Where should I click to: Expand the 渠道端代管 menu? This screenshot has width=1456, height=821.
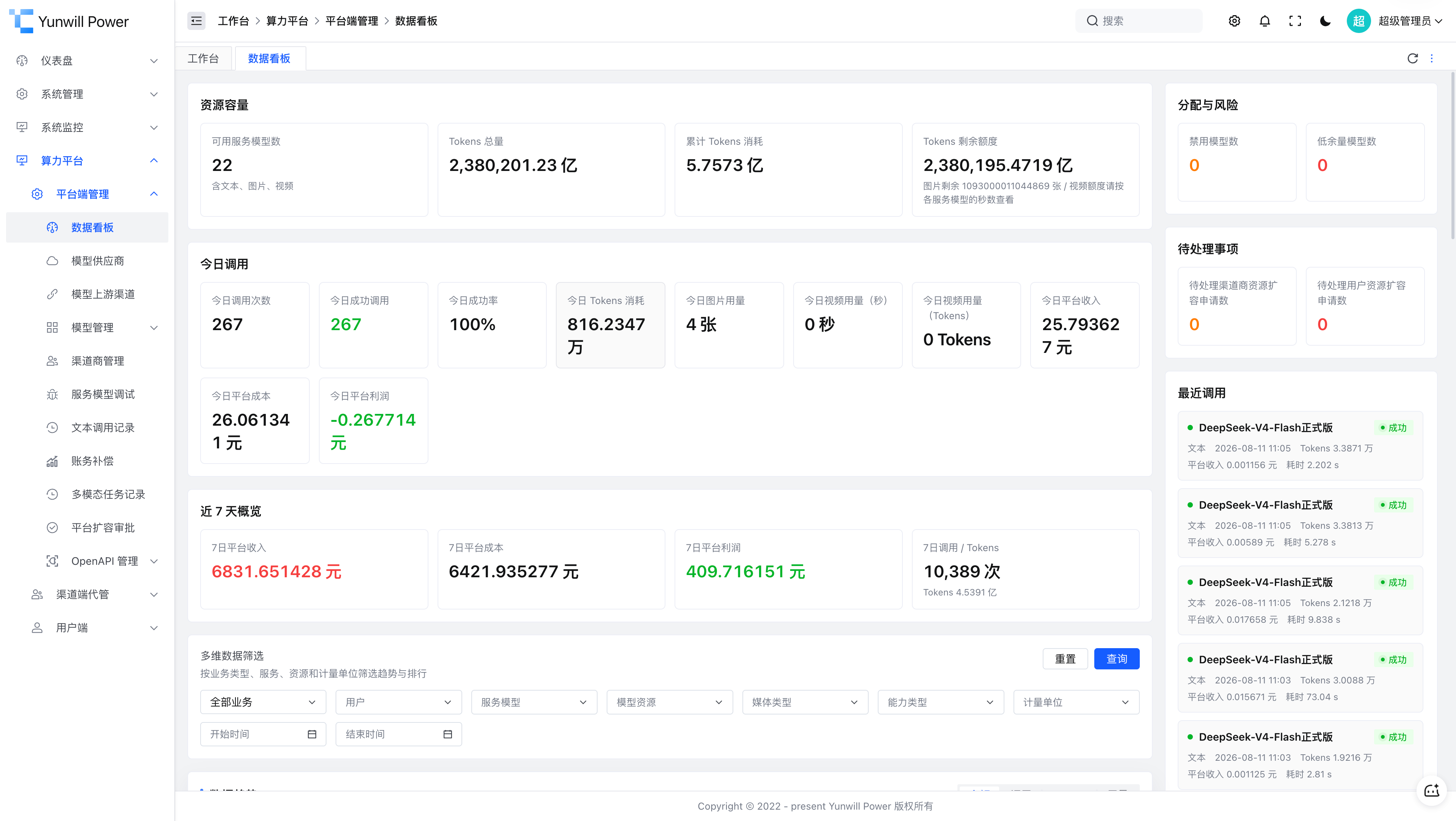tap(87, 594)
